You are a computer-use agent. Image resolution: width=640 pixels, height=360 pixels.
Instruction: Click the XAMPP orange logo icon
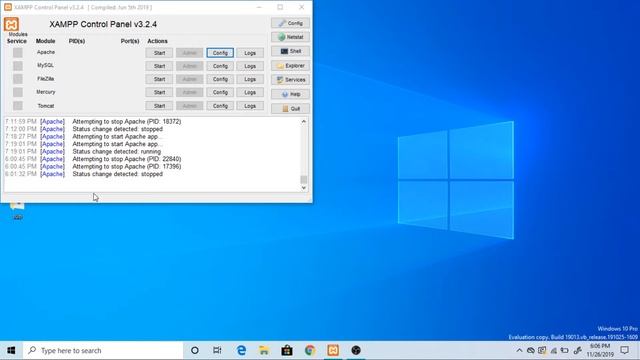click(11, 24)
